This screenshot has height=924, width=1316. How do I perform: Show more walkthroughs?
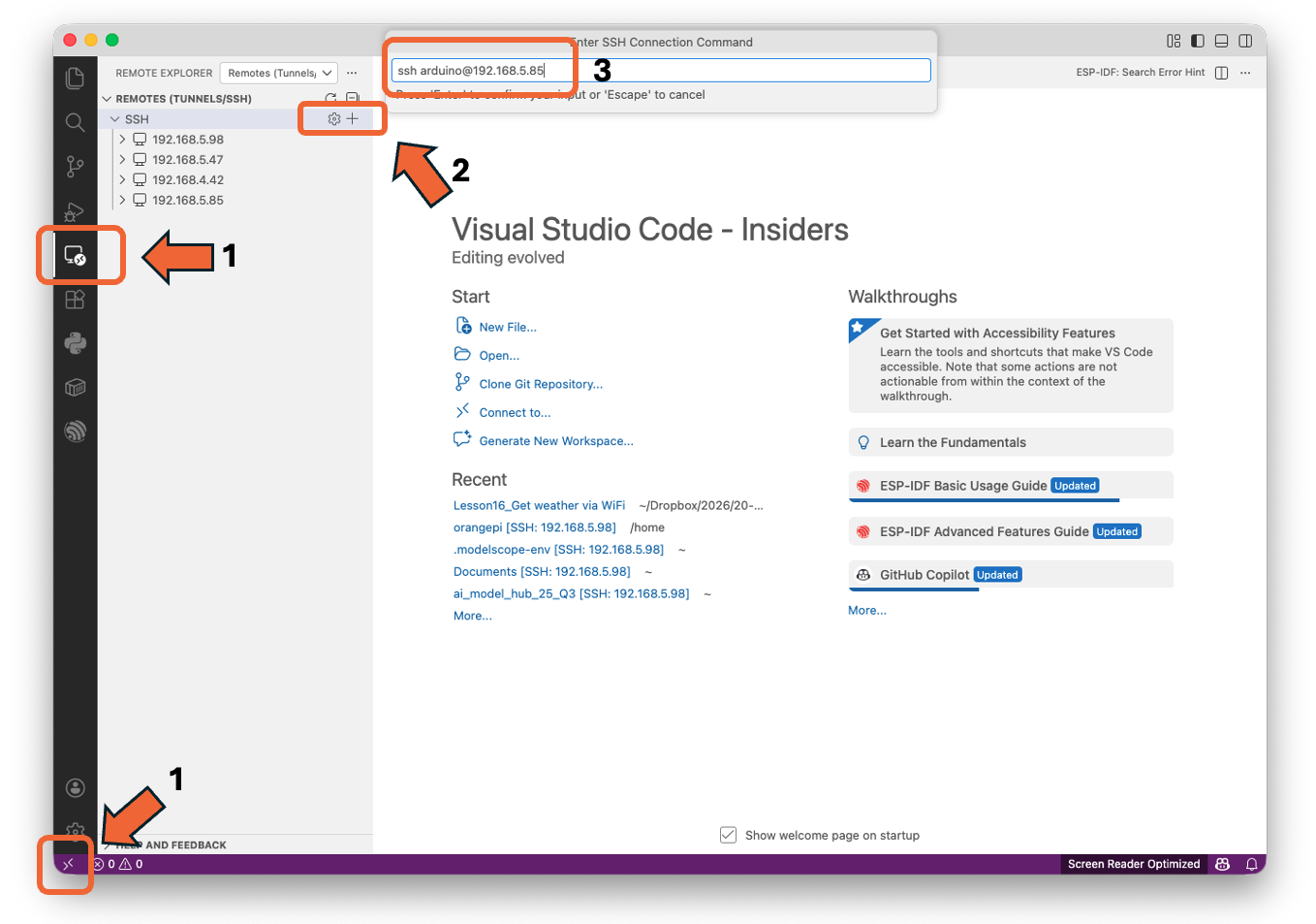coord(867,610)
